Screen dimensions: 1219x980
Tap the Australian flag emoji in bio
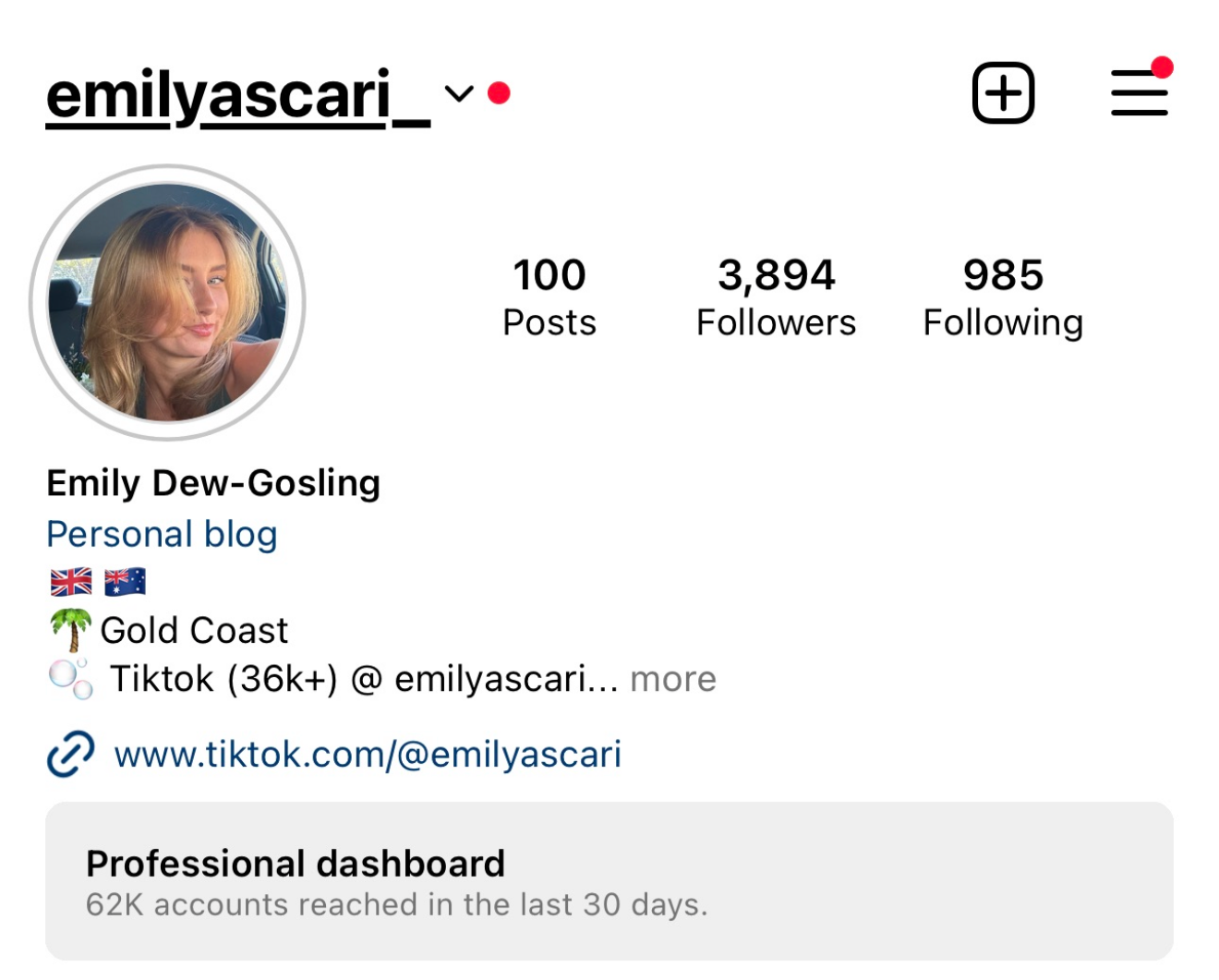pyautogui.click(x=125, y=582)
